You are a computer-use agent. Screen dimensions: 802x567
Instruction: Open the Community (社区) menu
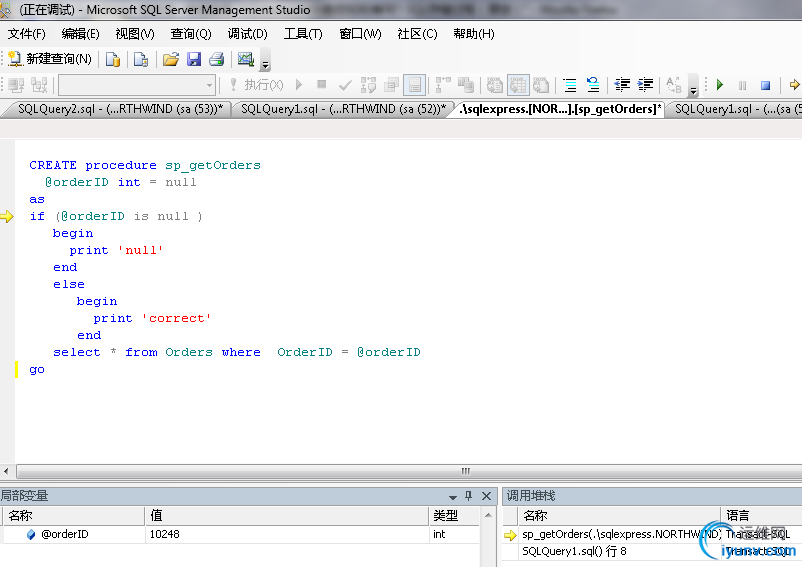417,34
